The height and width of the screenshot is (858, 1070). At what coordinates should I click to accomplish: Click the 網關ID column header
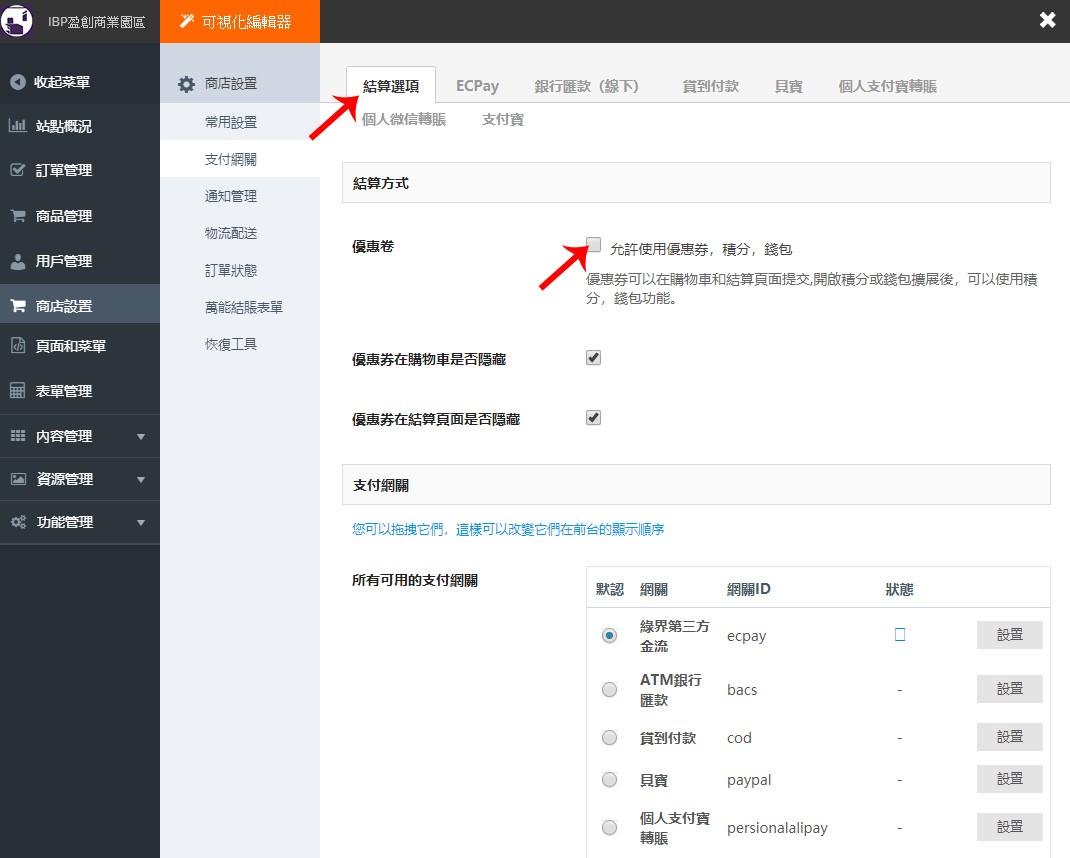pos(749,589)
